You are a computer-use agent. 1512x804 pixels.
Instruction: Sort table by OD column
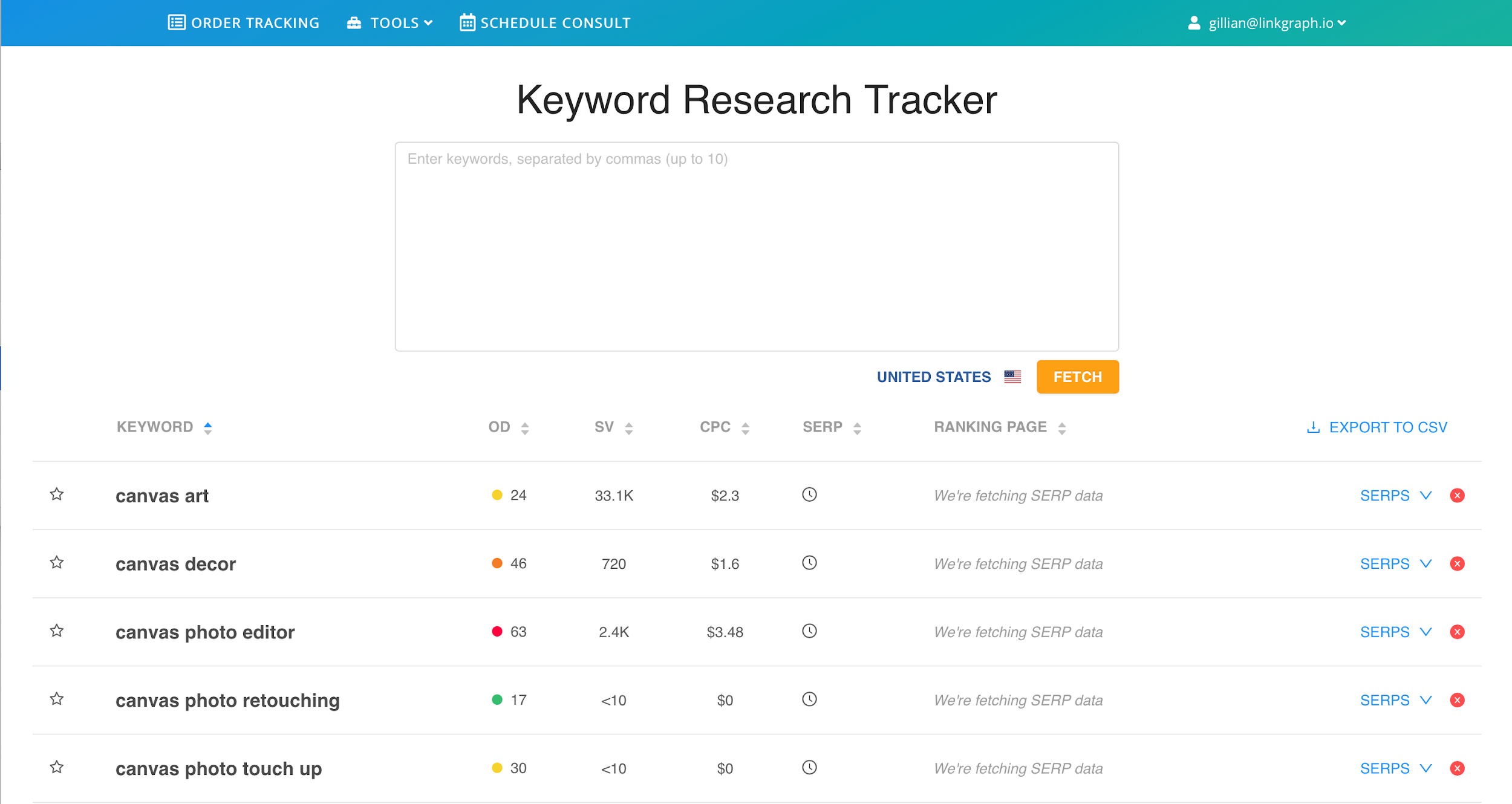coord(509,427)
